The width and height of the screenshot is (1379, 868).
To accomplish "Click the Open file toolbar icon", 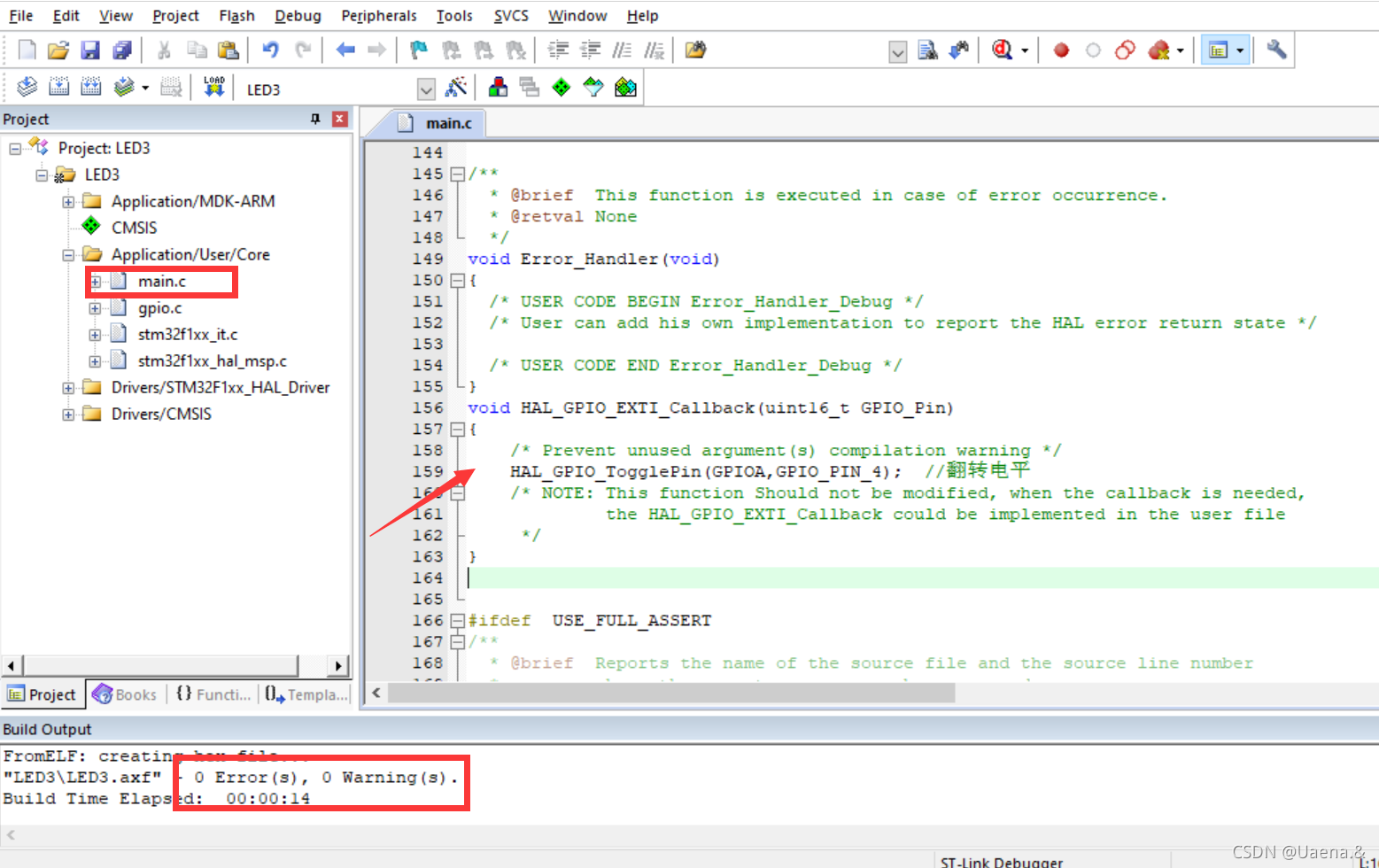I will tap(58, 50).
